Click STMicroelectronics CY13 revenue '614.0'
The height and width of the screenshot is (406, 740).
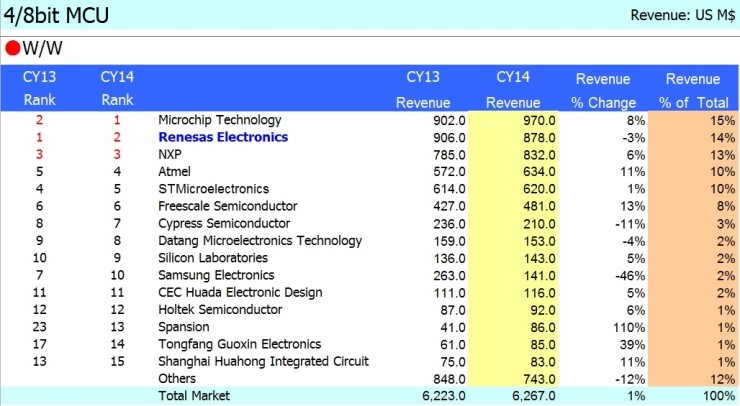(449, 190)
